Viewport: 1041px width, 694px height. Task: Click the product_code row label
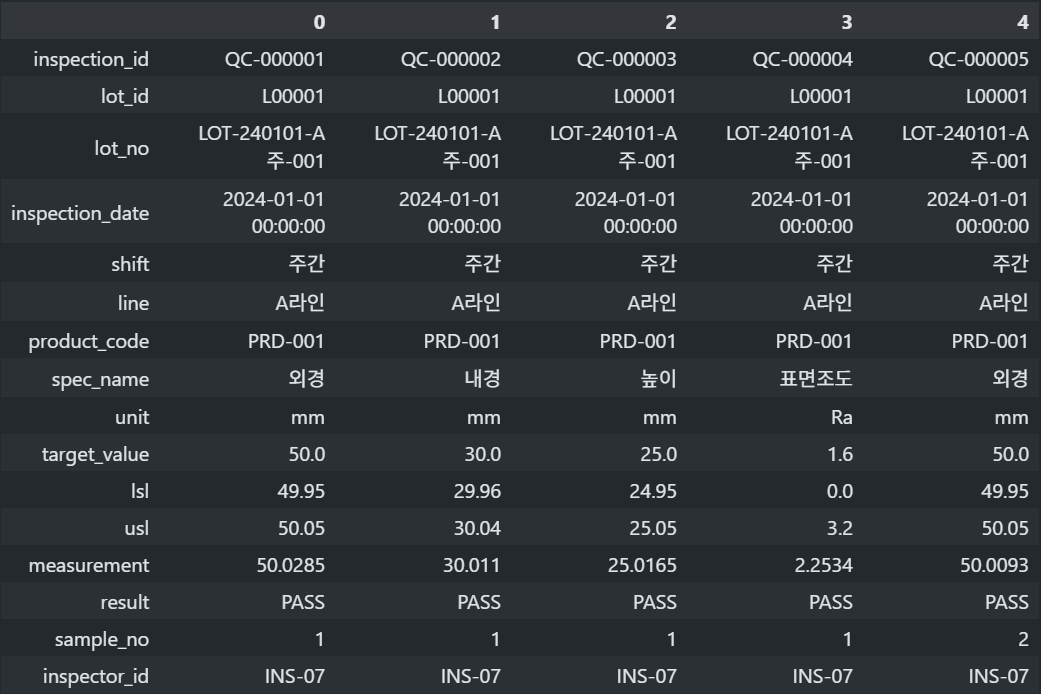tap(88, 341)
